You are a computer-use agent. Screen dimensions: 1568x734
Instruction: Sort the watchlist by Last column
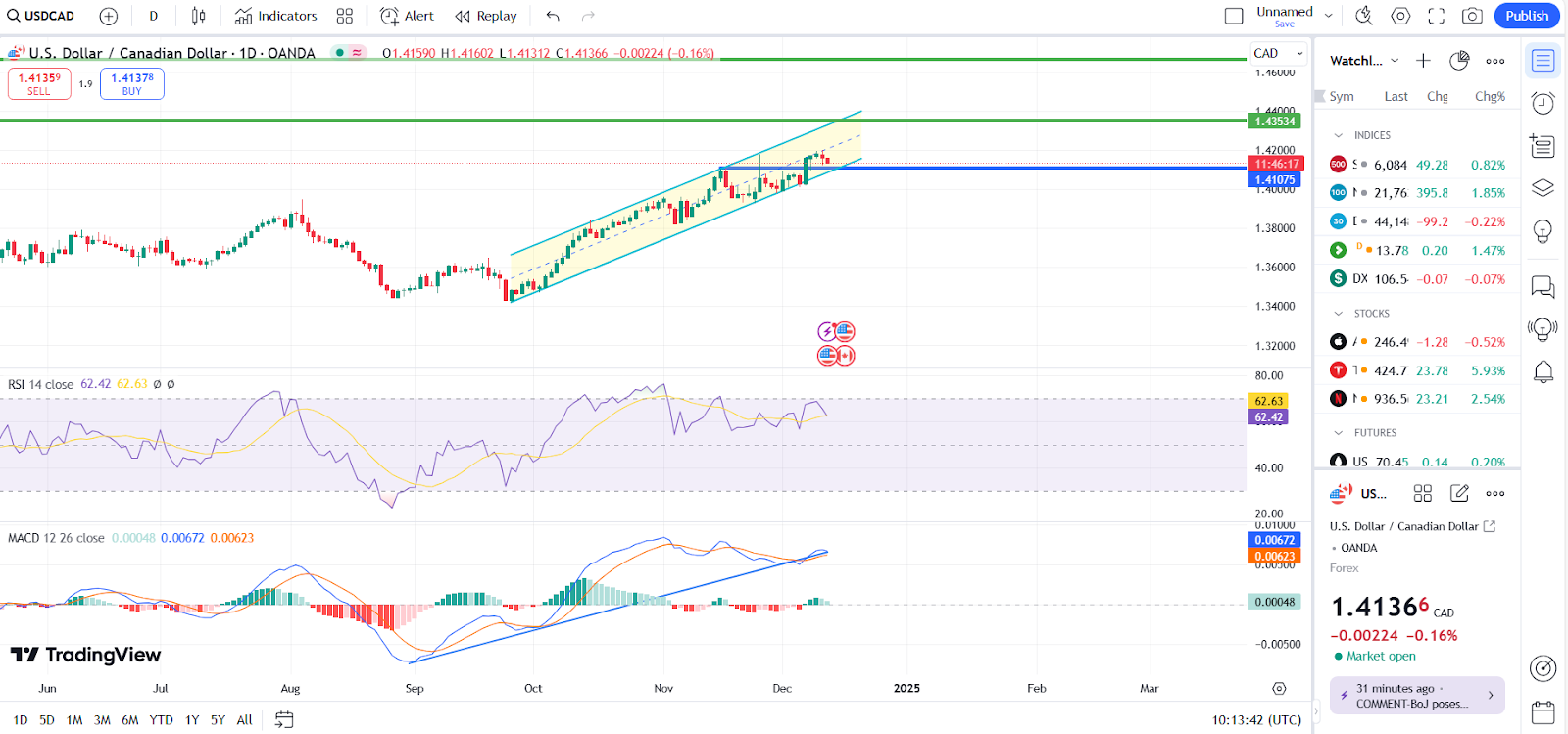click(1396, 96)
